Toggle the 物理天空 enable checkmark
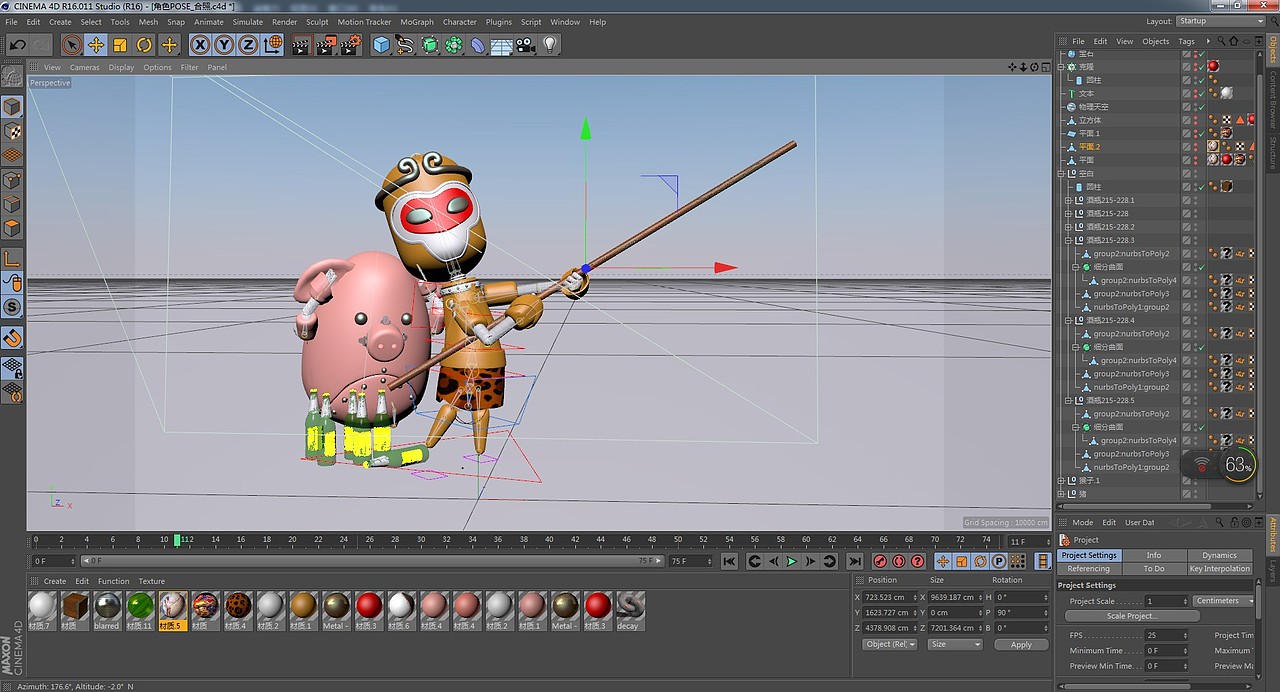The height and width of the screenshot is (692, 1280). tap(1202, 106)
